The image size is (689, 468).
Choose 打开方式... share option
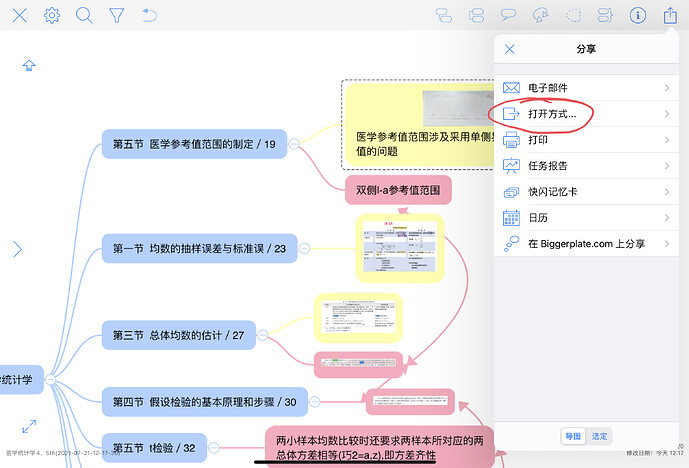coord(587,114)
